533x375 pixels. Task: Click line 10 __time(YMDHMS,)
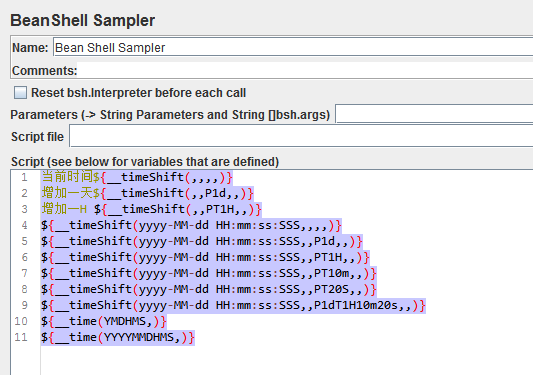click(104, 321)
